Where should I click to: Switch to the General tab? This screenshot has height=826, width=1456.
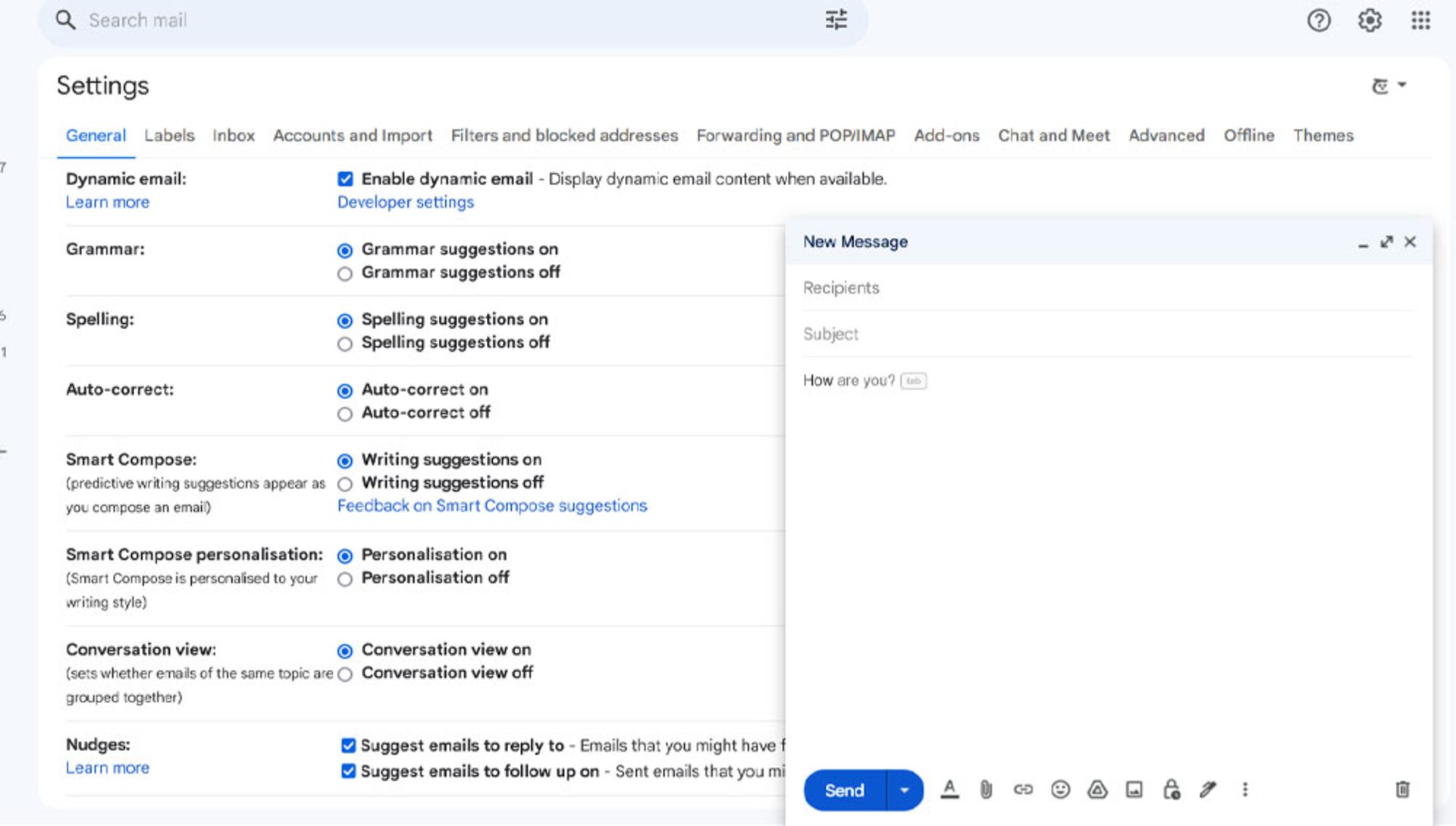click(x=96, y=136)
